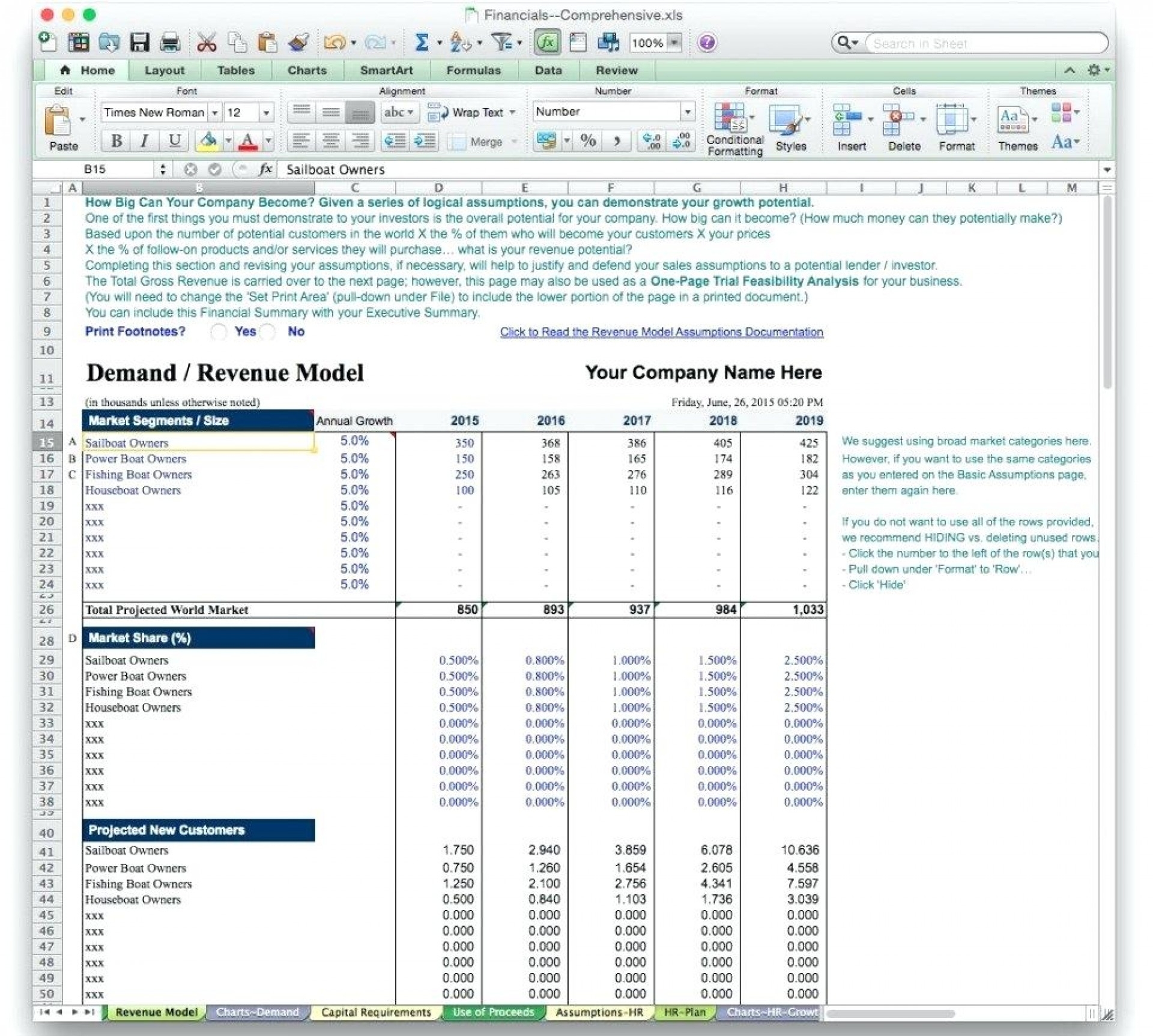Click the Print icon in toolbar

(171, 43)
